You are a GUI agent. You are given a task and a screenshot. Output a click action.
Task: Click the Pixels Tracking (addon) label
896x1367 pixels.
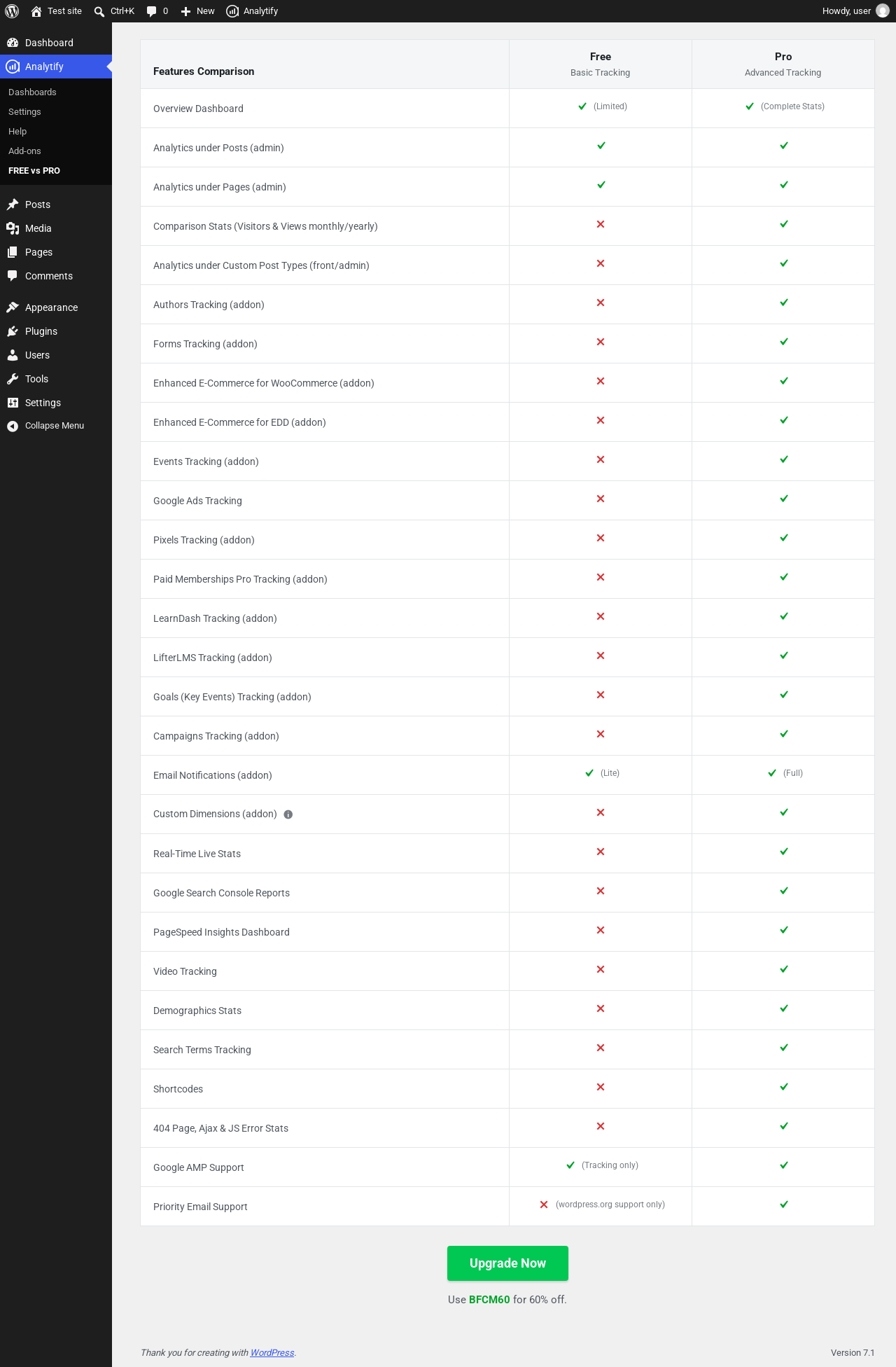coord(204,540)
